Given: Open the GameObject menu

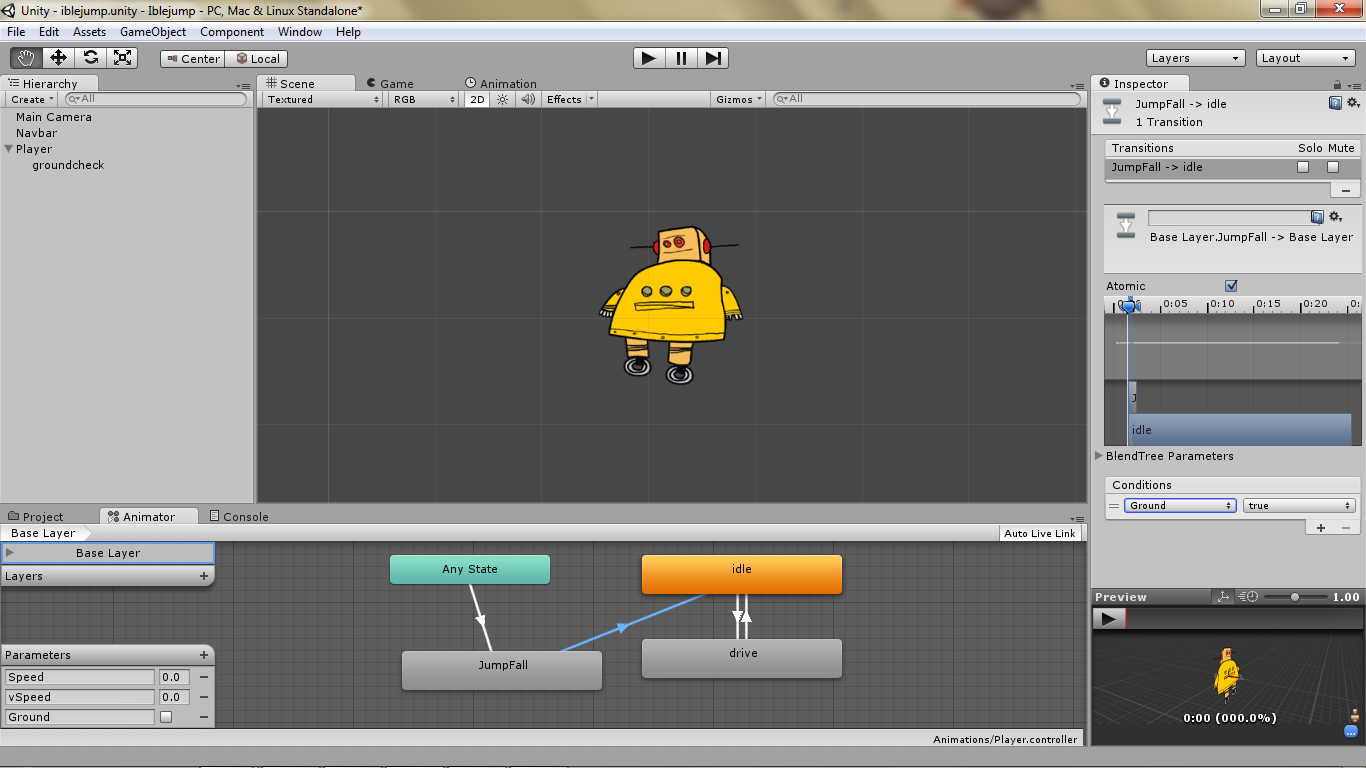Looking at the screenshot, I should click(x=153, y=31).
